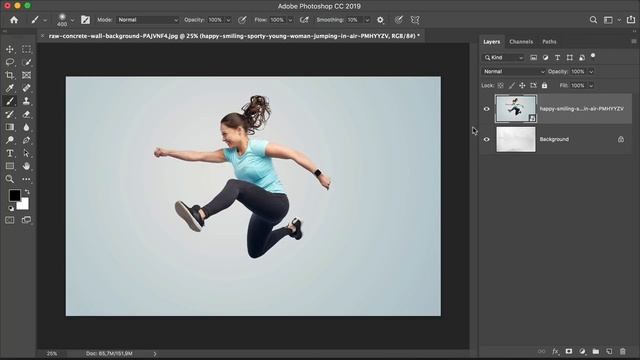The width and height of the screenshot is (640, 360).
Task: Open the layer blend mode dropdown
Action: point(513,72)
